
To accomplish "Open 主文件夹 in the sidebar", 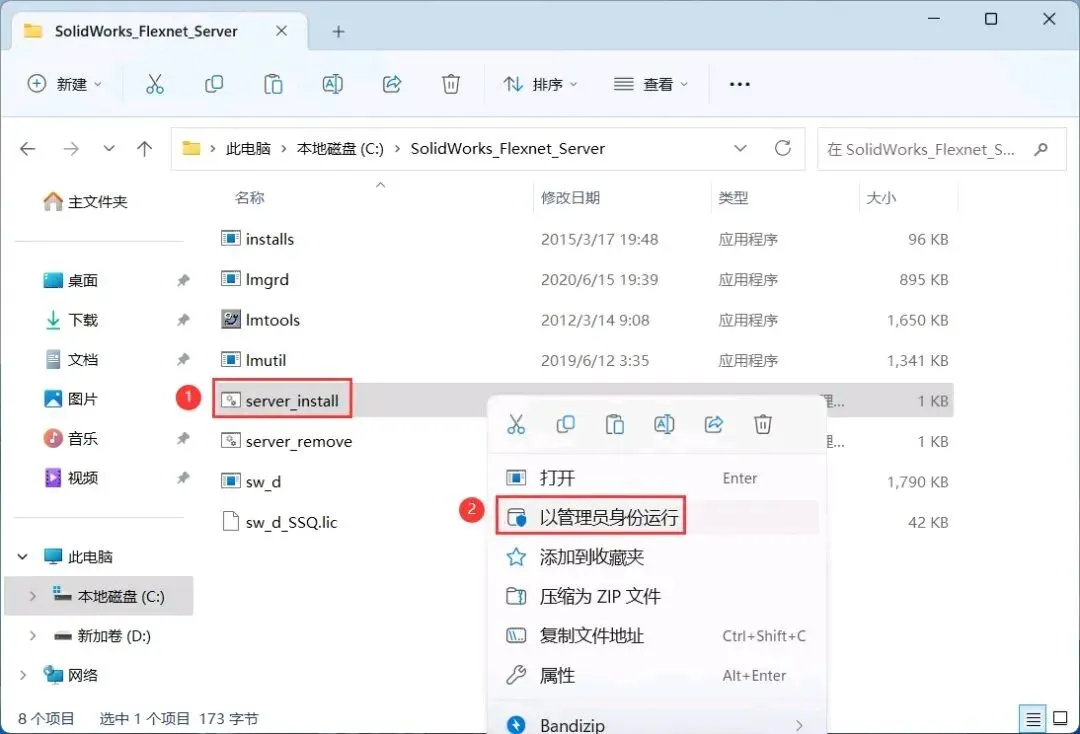I will (85, 202).
